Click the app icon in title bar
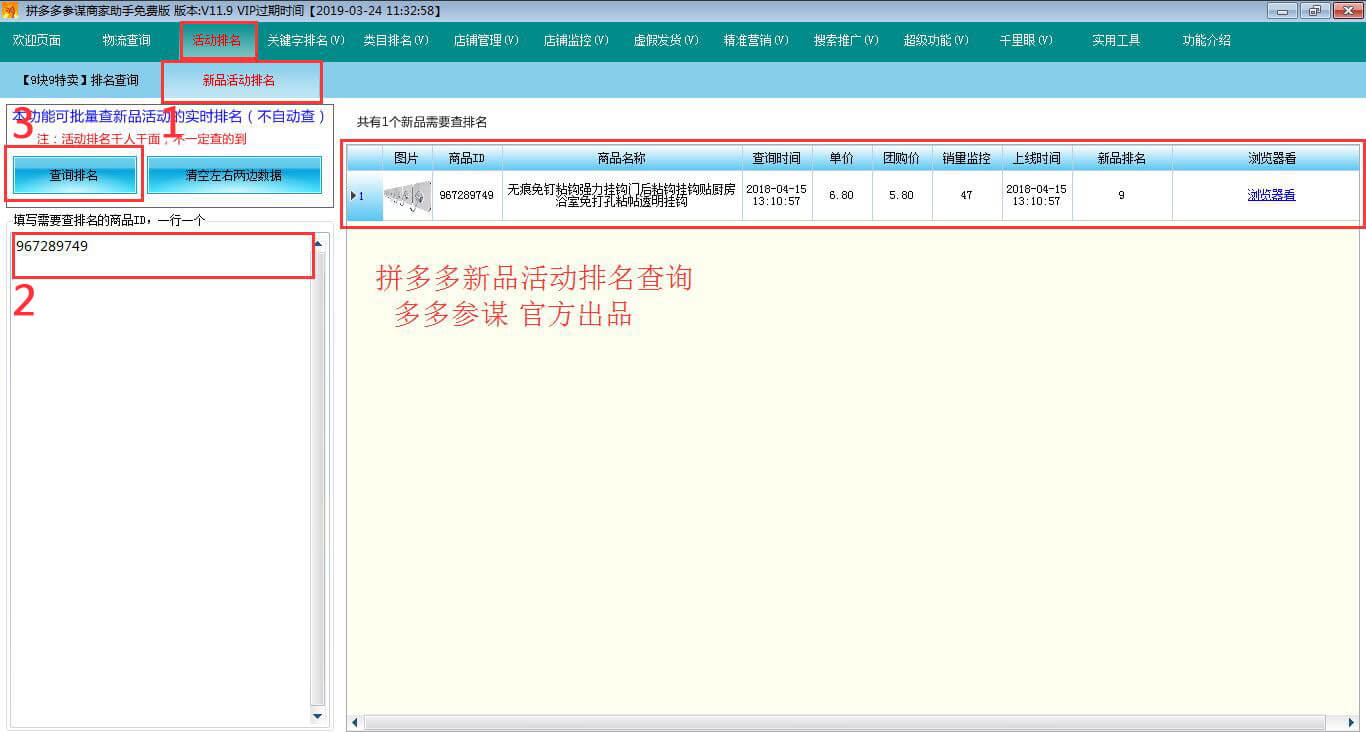Image resolution: width=1366 pixels, height=732 pixels. [x=10, y=10]
